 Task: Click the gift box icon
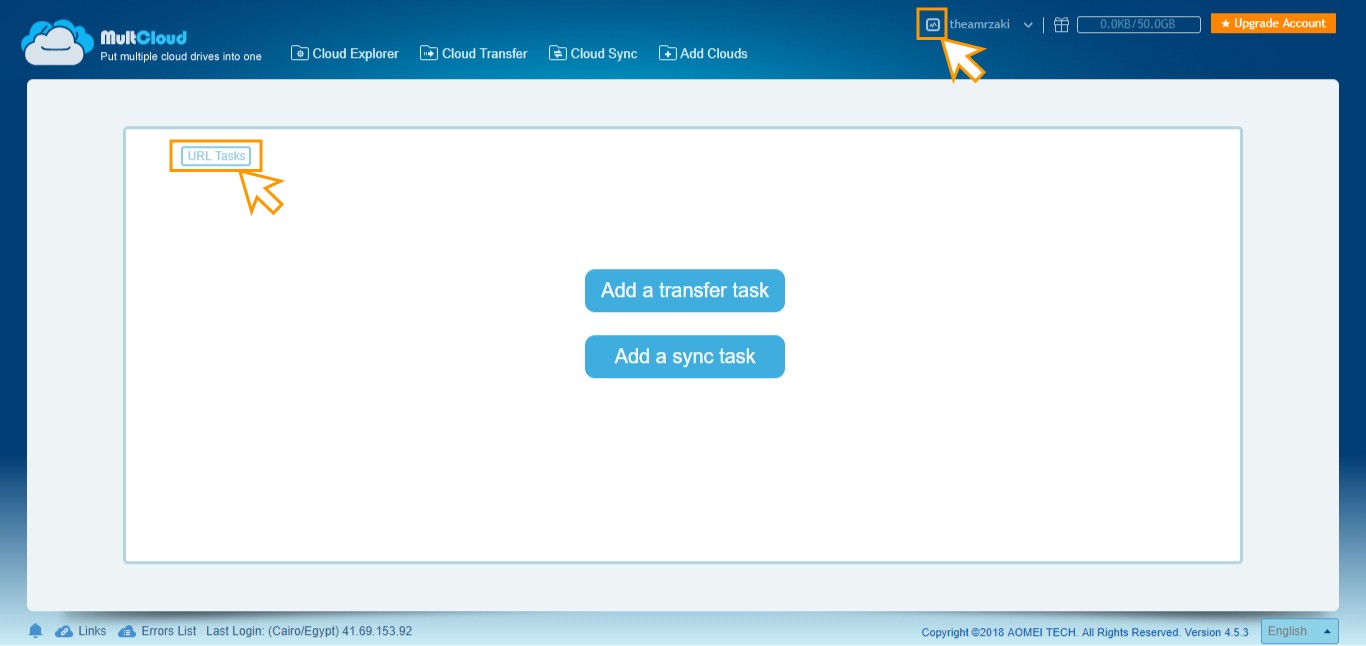coord(1061,24)
